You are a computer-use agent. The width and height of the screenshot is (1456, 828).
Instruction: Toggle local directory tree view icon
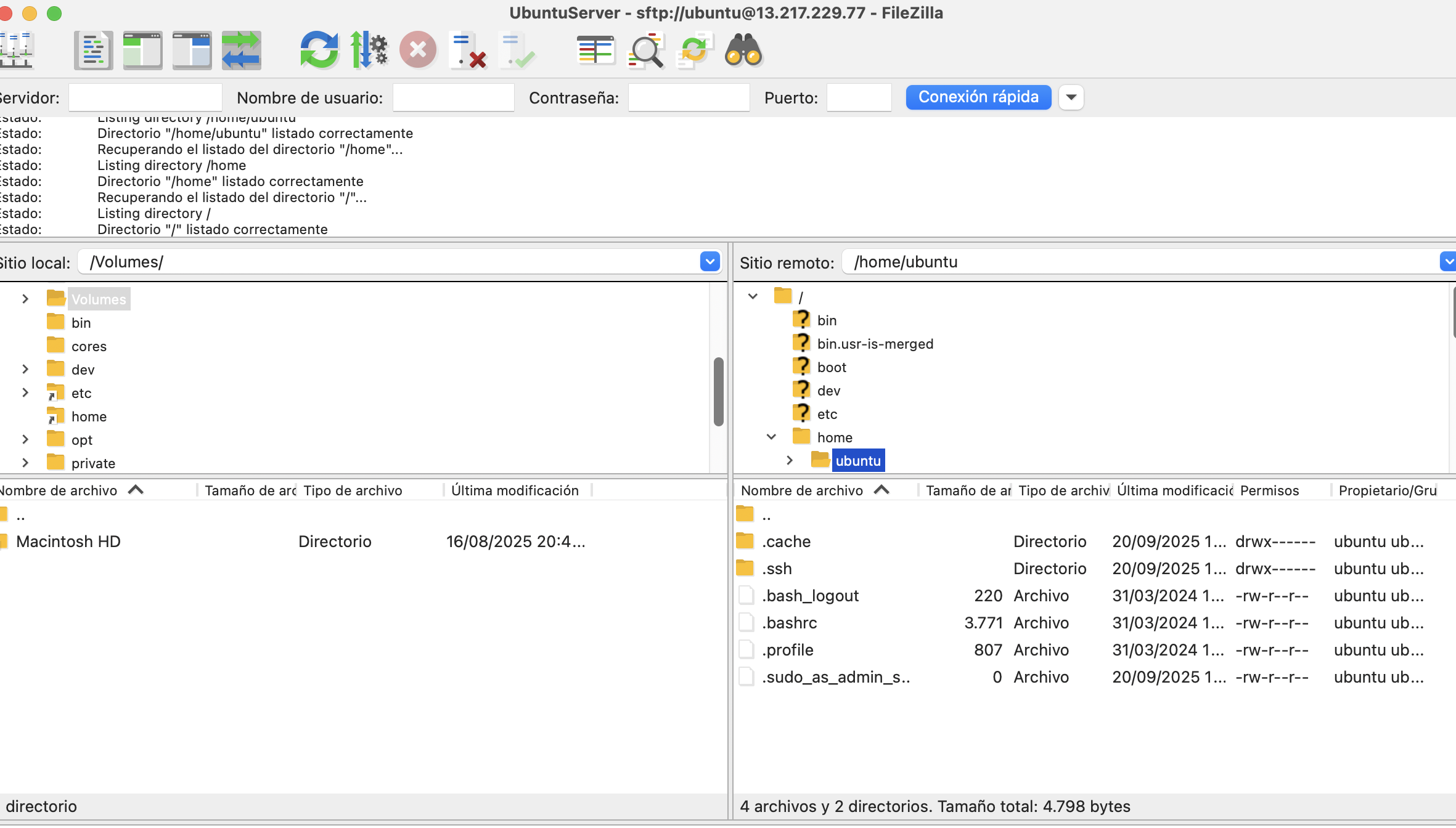click(x=142, y=50)
